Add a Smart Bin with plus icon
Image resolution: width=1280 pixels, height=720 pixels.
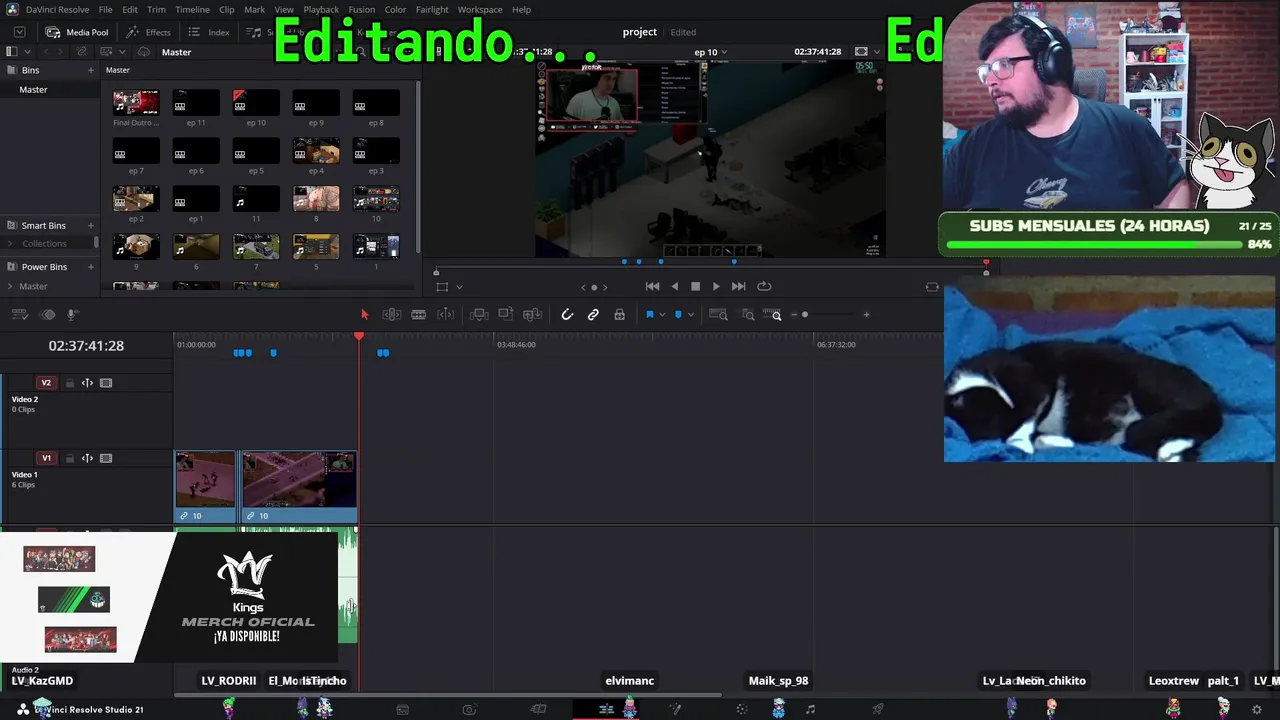(x=91, y=226)
